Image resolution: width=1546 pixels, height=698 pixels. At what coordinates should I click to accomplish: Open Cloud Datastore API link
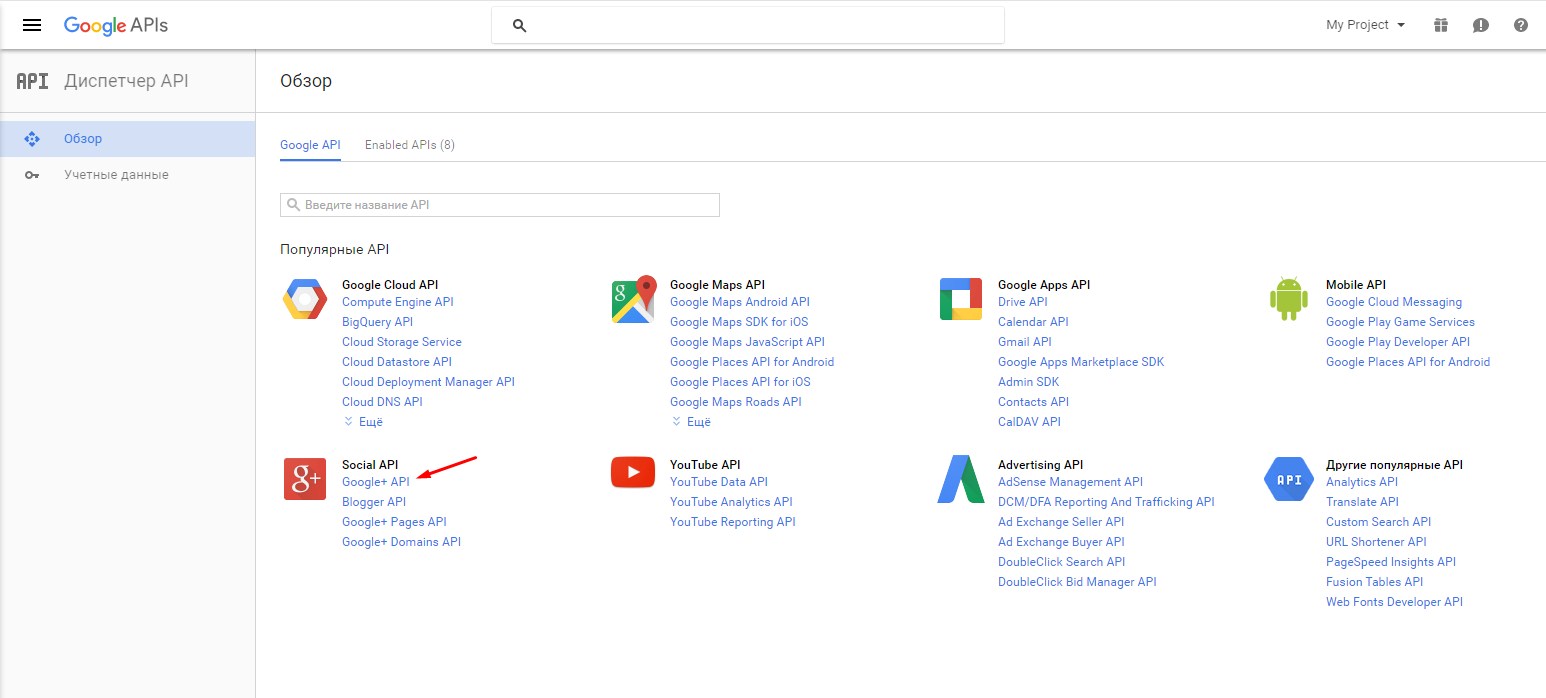397,362
